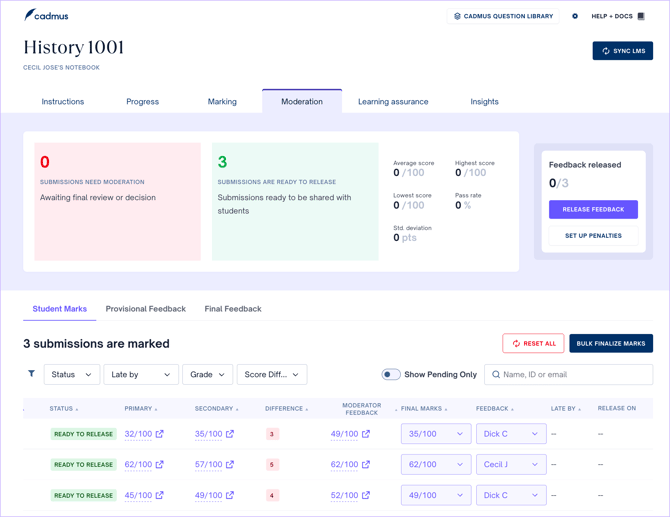Open moderator feedback 52/100 external link icon

[366, 495]
